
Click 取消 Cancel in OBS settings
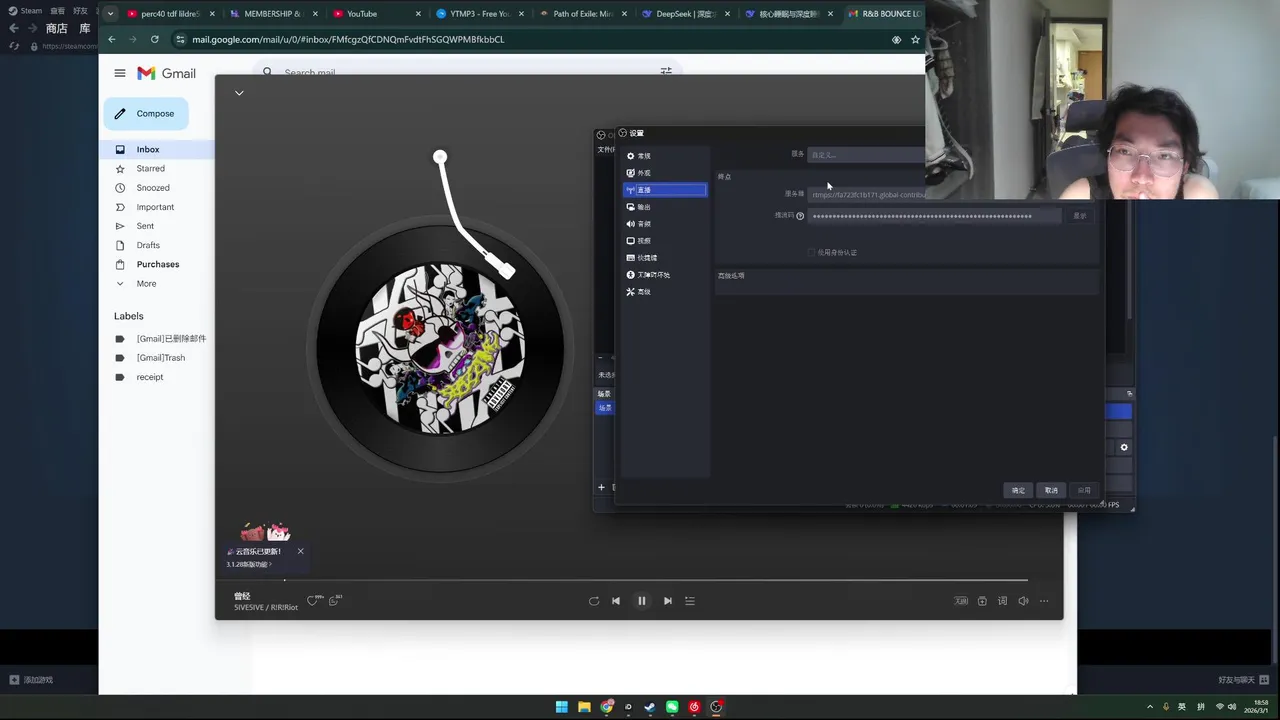[1051, 490]
